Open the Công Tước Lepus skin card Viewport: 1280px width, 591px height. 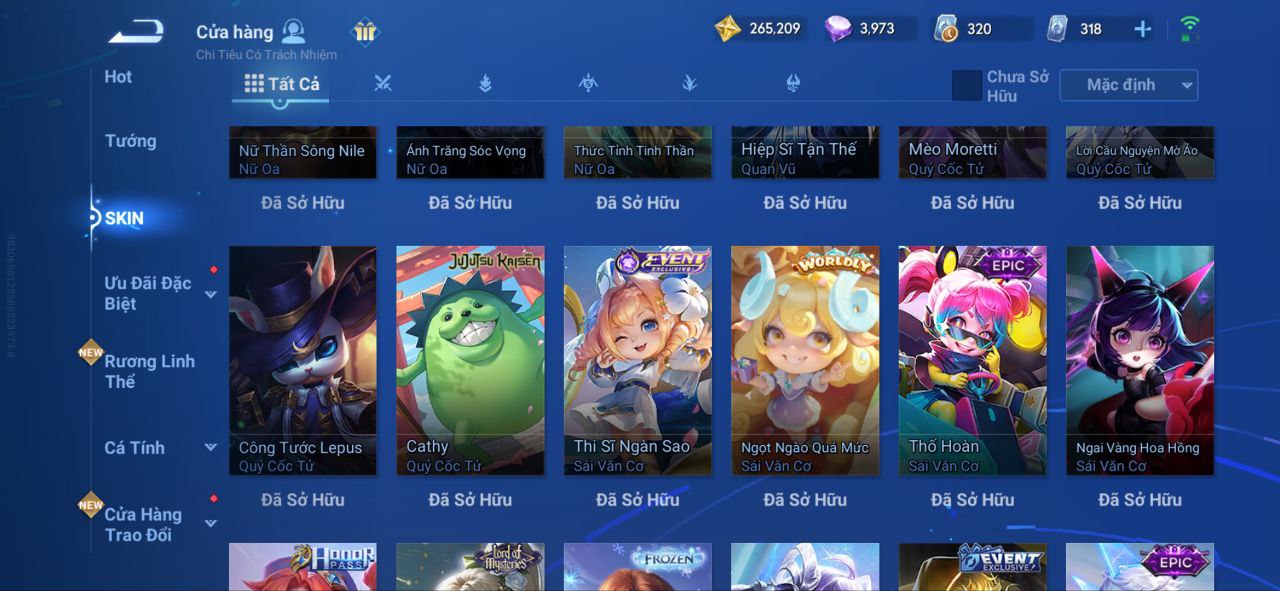point(303,361)
